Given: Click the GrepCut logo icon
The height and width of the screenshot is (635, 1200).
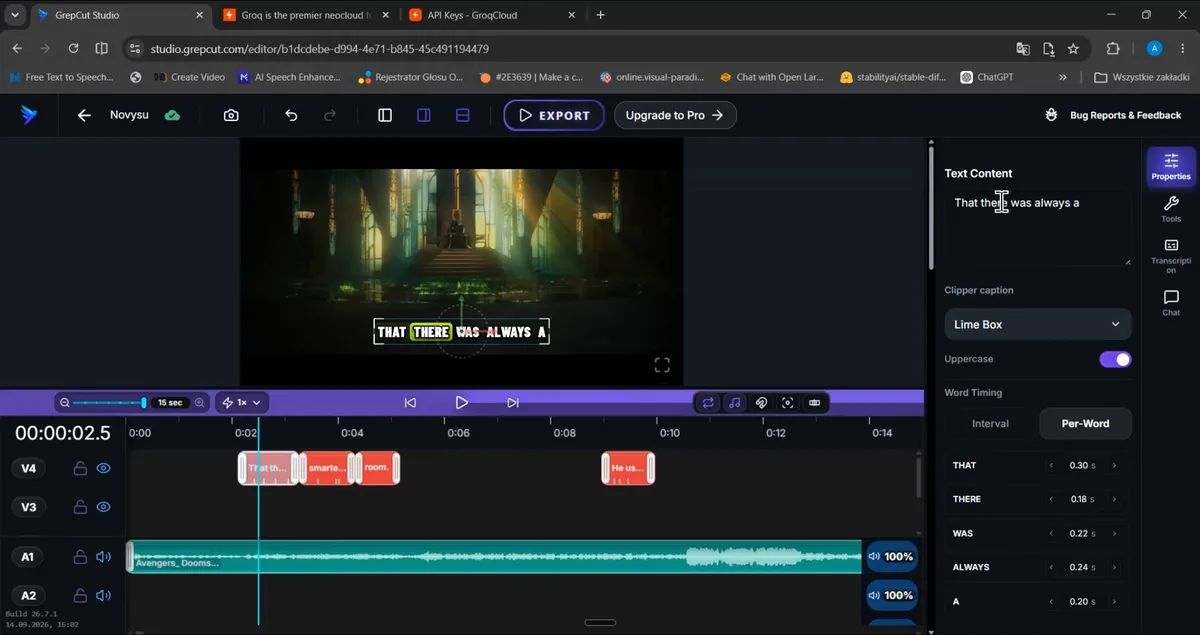Looking at the screenshot, I should point(29,115).
